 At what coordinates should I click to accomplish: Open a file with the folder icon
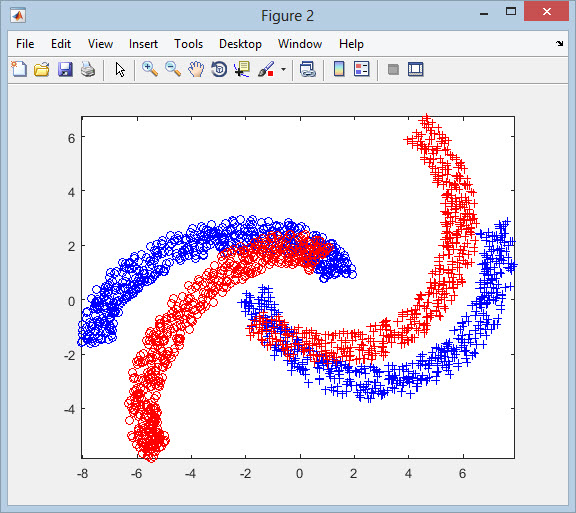pos(42,69)
